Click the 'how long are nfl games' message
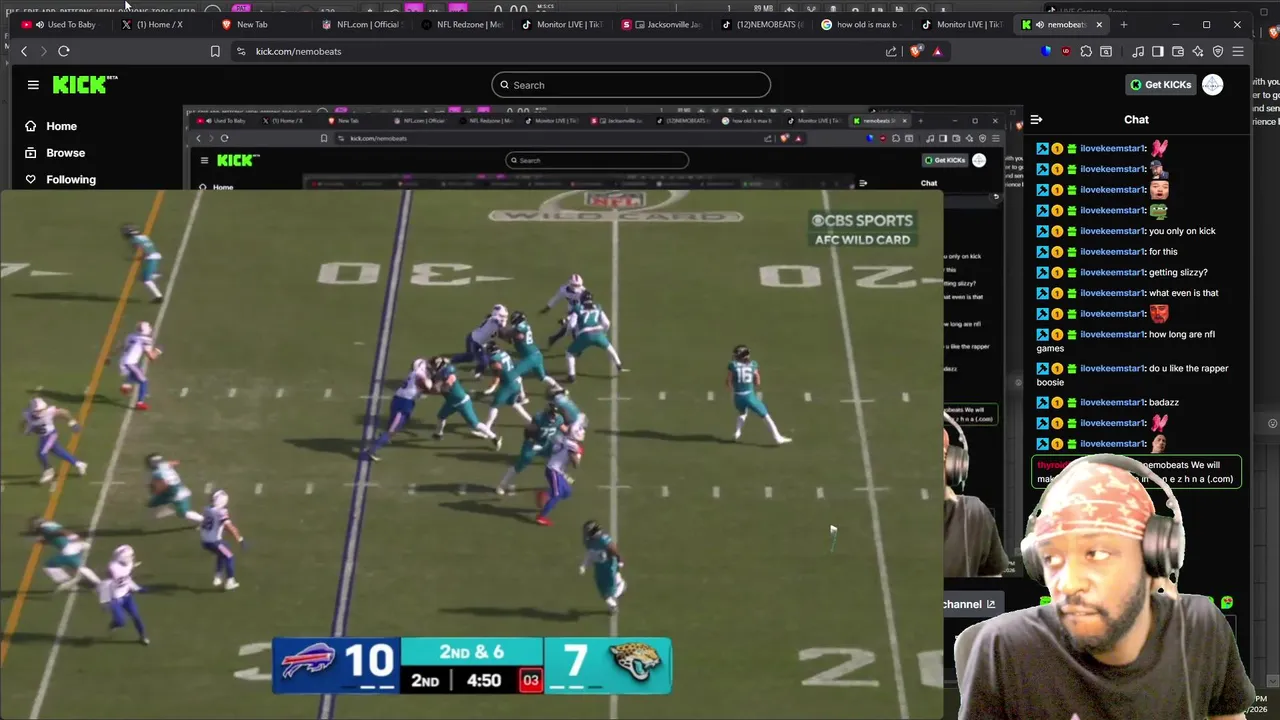Image resolution: width=1280 pixels, height=720 pixels. click(1136, 341)
